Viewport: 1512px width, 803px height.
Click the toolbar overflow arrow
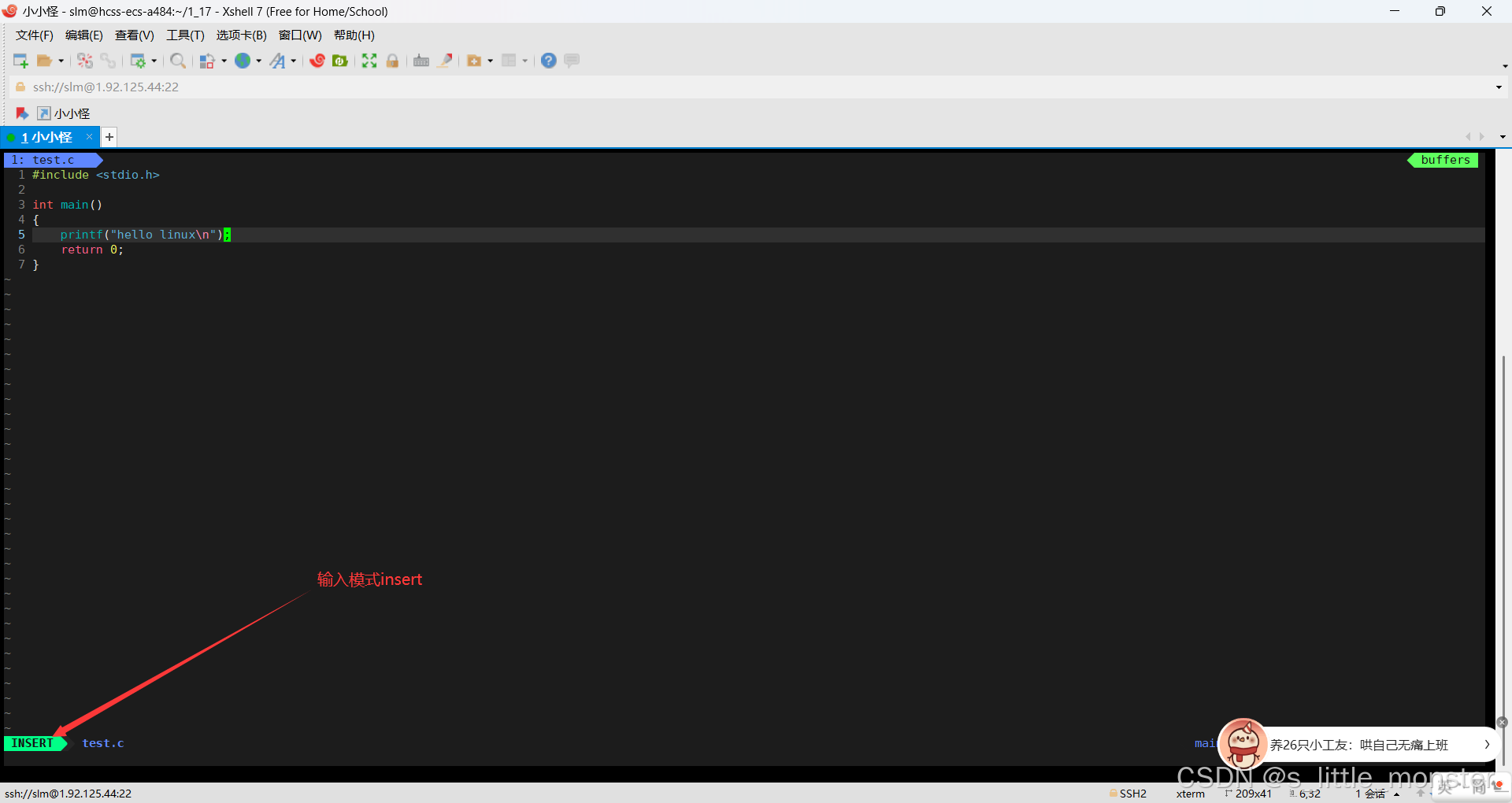(x=1505, y=66)
